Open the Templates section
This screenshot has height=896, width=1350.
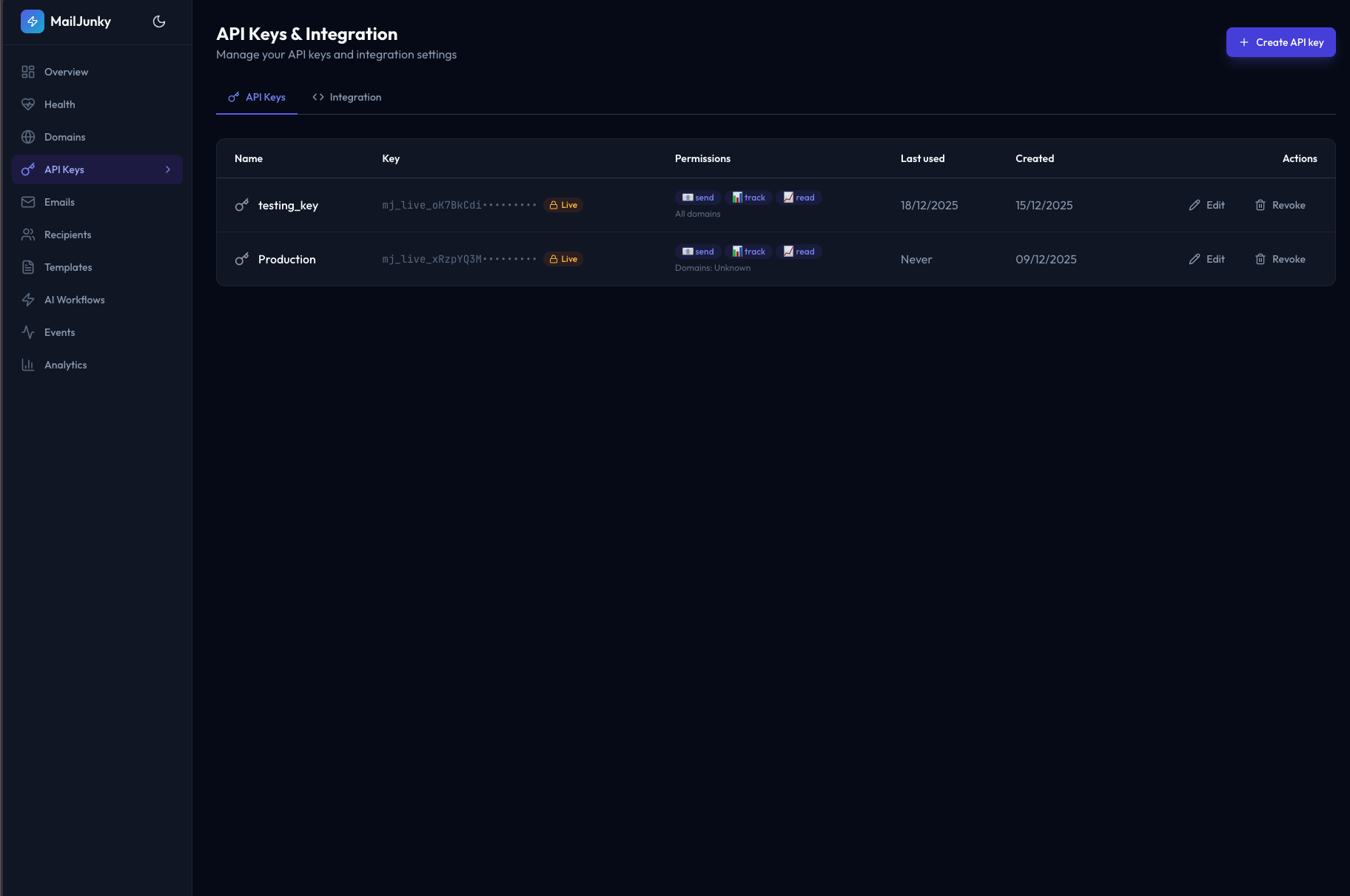68,267
